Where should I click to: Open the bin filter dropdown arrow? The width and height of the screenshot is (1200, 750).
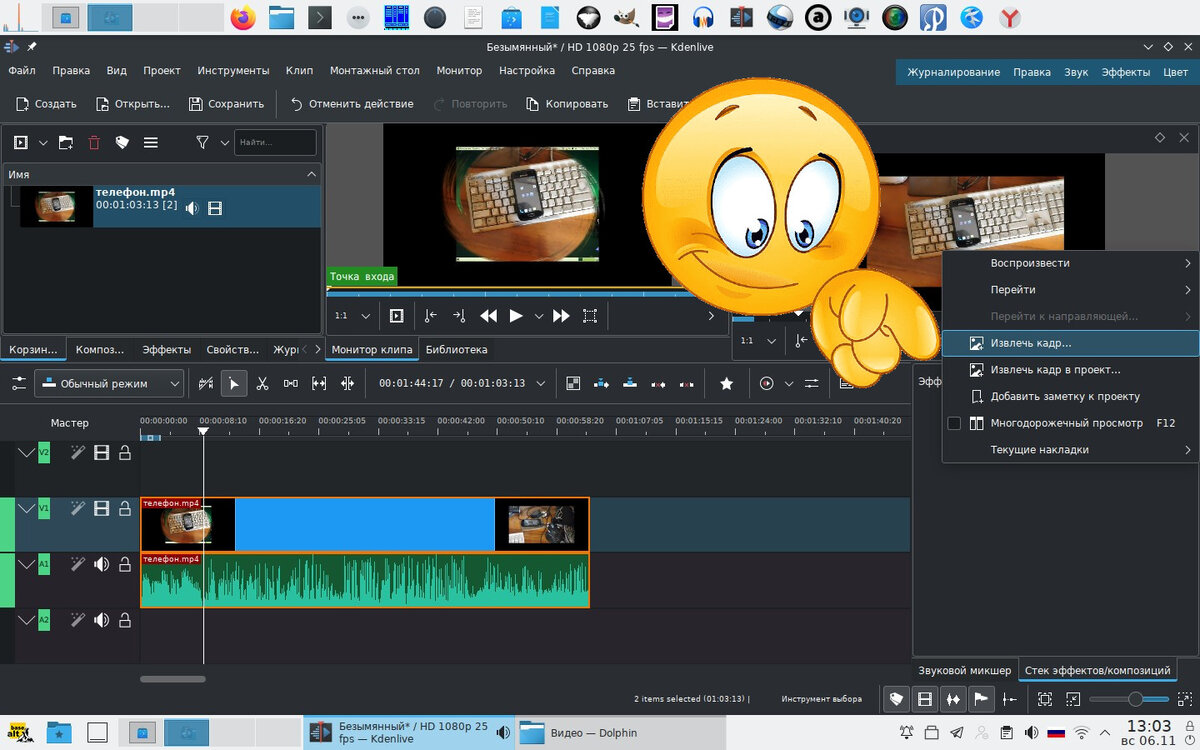point(224,143)
